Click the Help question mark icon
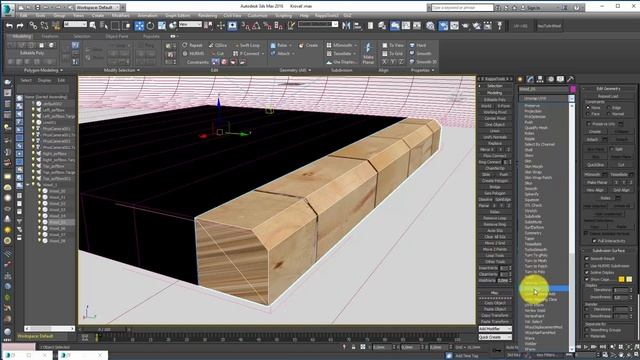This screenshot has width=640, height=360. (x=576, y=7)
